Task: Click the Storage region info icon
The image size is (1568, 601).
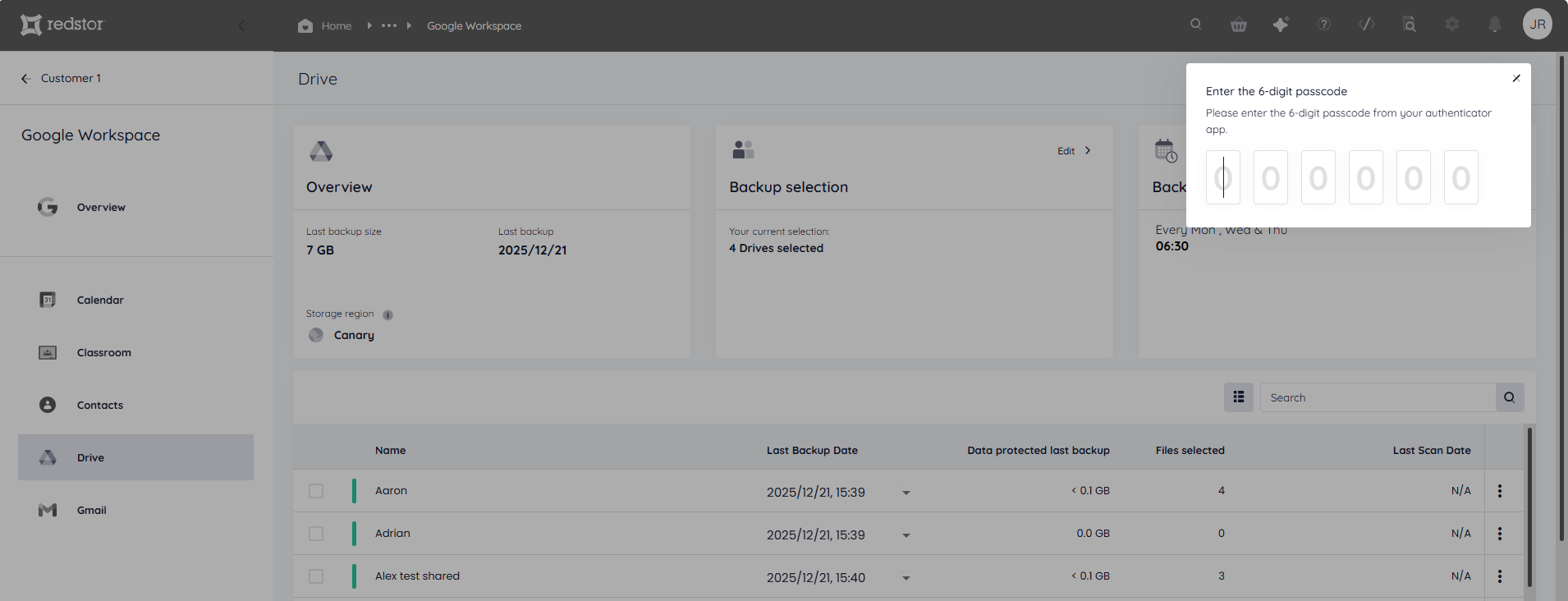Action: (x=387, y=314)
